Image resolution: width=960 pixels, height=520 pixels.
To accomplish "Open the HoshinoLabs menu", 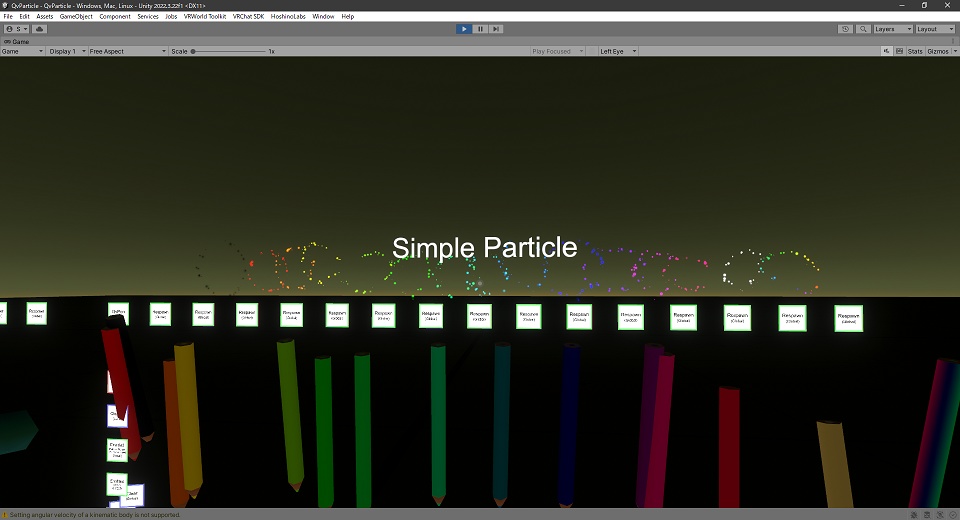I will pyautogui.click(x=288, y=17).
